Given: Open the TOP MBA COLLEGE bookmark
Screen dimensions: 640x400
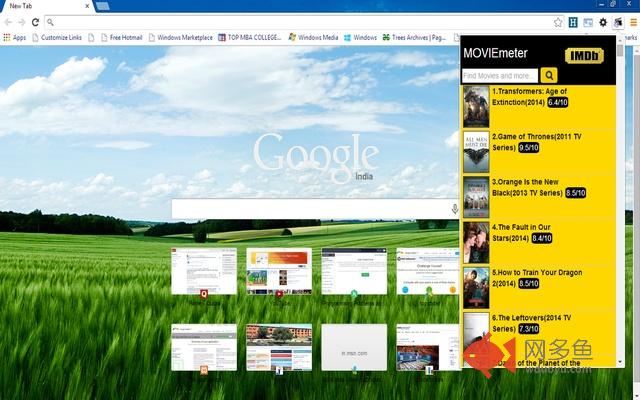Looking at the screenshot, I should click(250, 38).
